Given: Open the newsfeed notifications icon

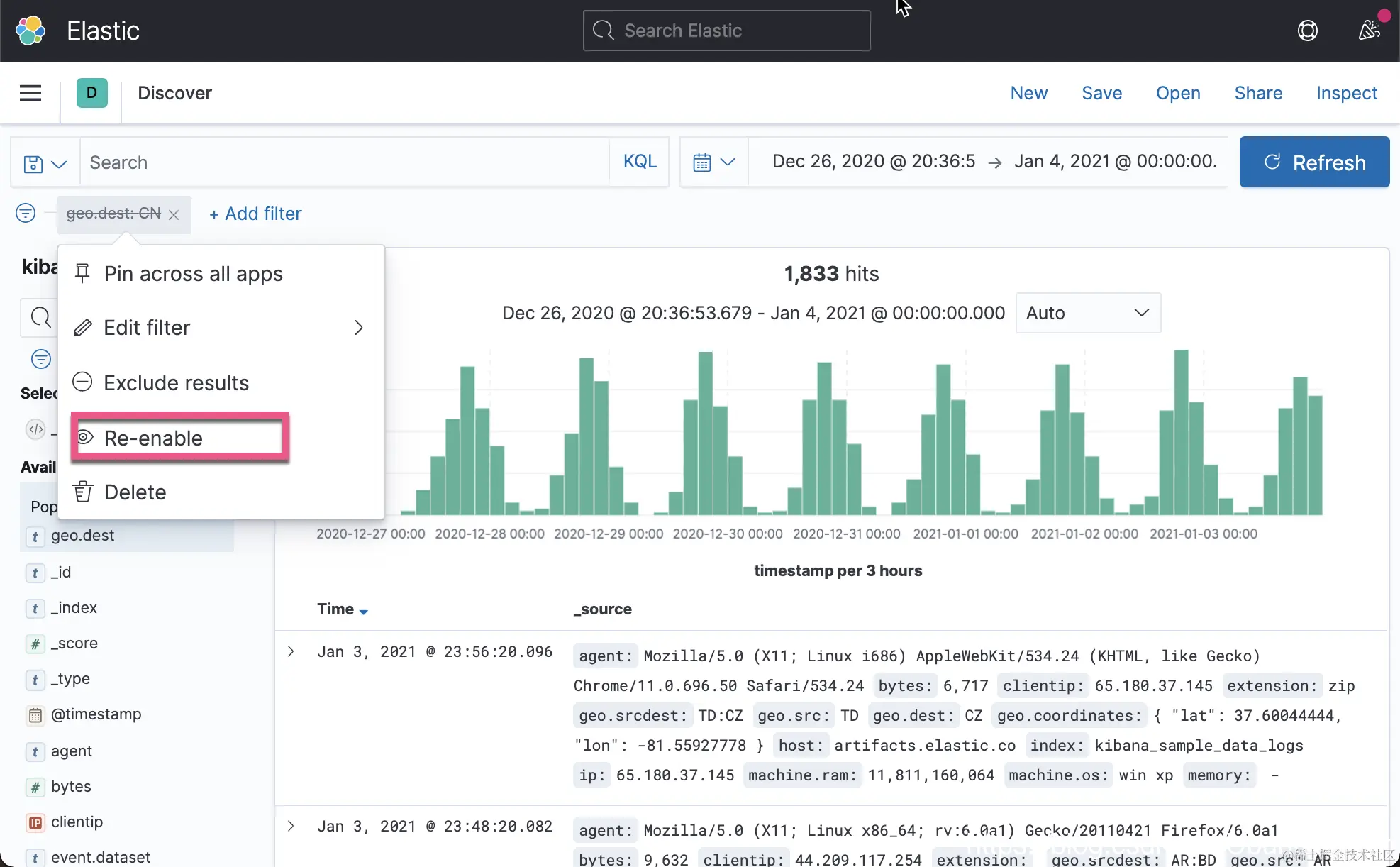Looking at the screenshot, I should click(x=1369, y=31).
